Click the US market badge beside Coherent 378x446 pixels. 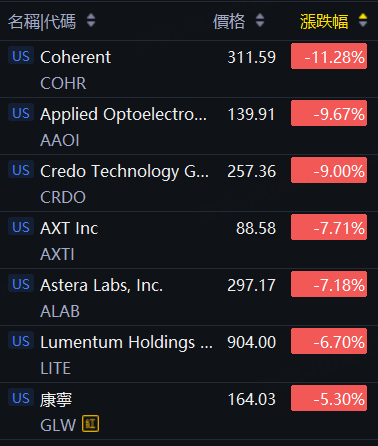click(21, 55)
